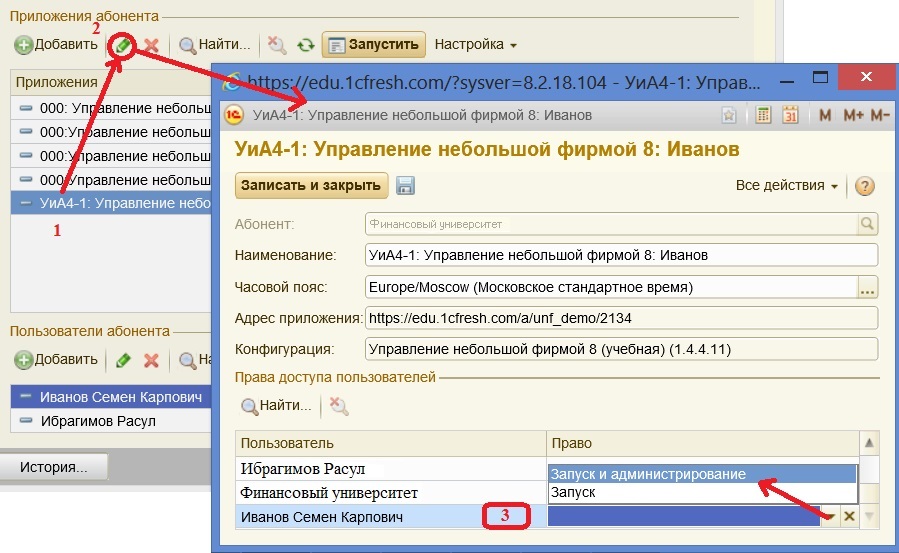The image size is (899, 553).
Task: Click the Право column header
Action: pos(702,443)
